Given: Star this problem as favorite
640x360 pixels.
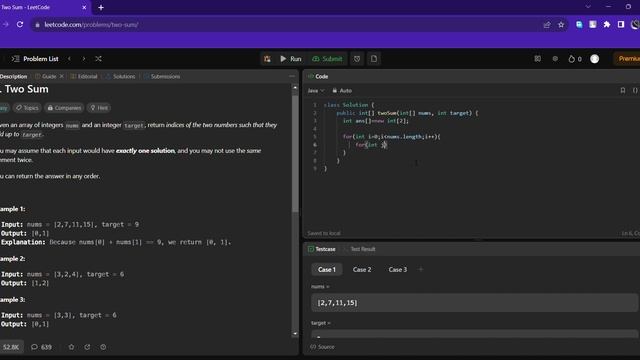Looking at the screenshot, I should click(71, 347).
